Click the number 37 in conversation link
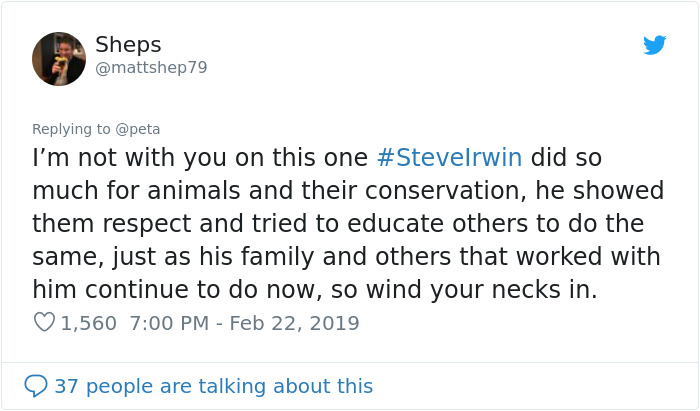The image size is (700, 411). click(66, 385)
